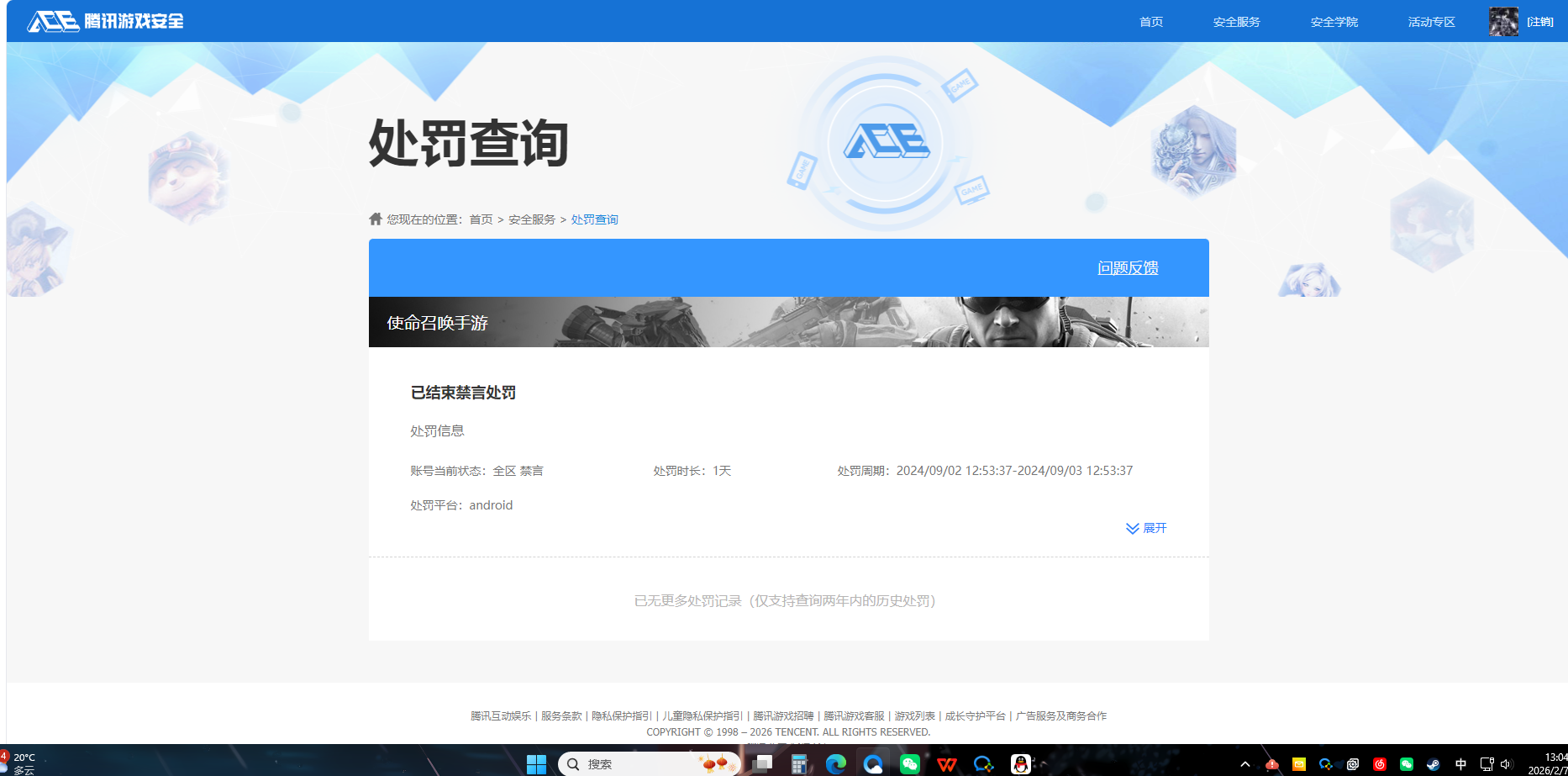
Task: Open the 腾讯游戏客服 footer link
Action: pos(854,716)
